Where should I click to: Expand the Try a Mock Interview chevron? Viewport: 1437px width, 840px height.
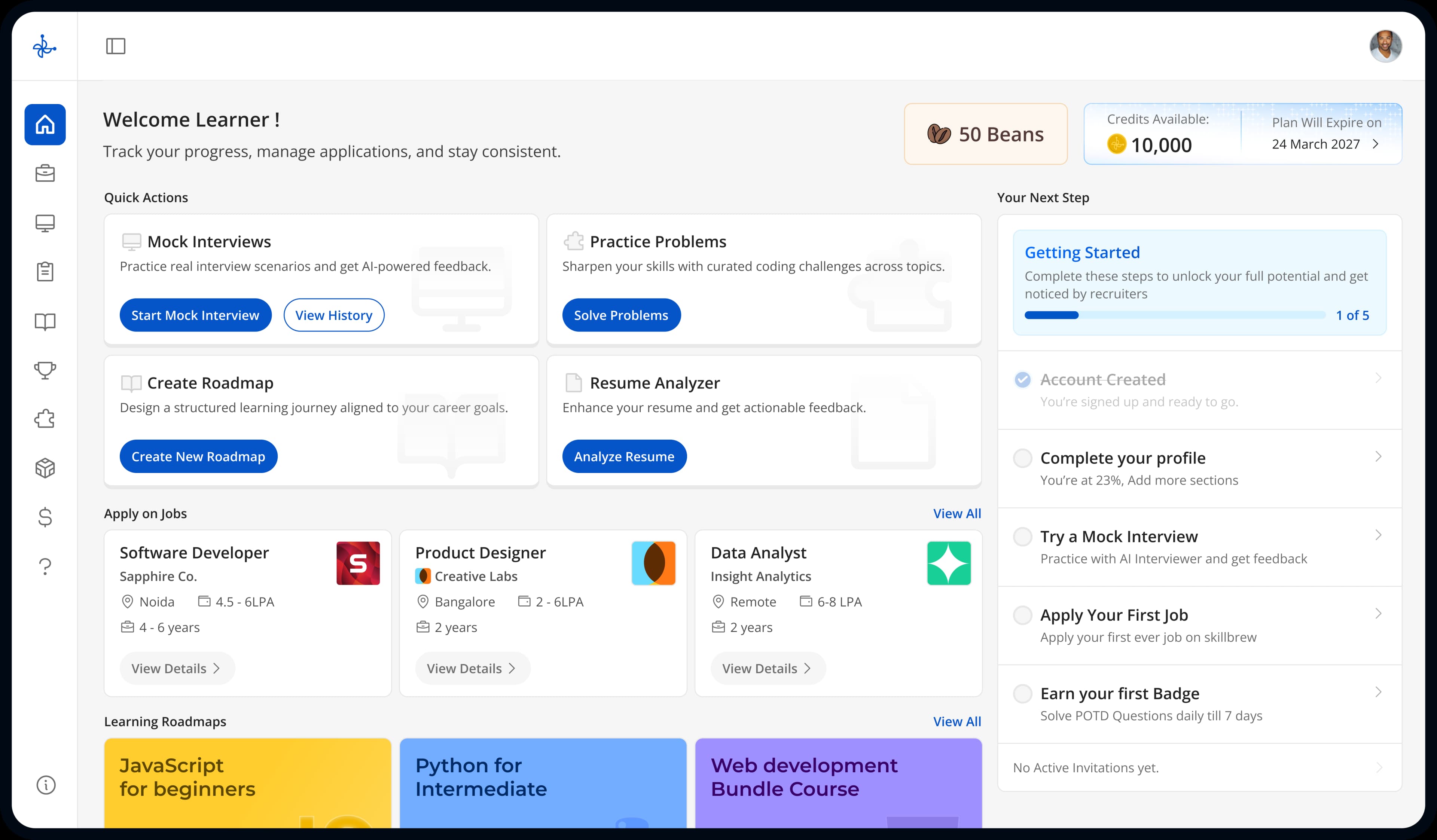(1378, 535)
